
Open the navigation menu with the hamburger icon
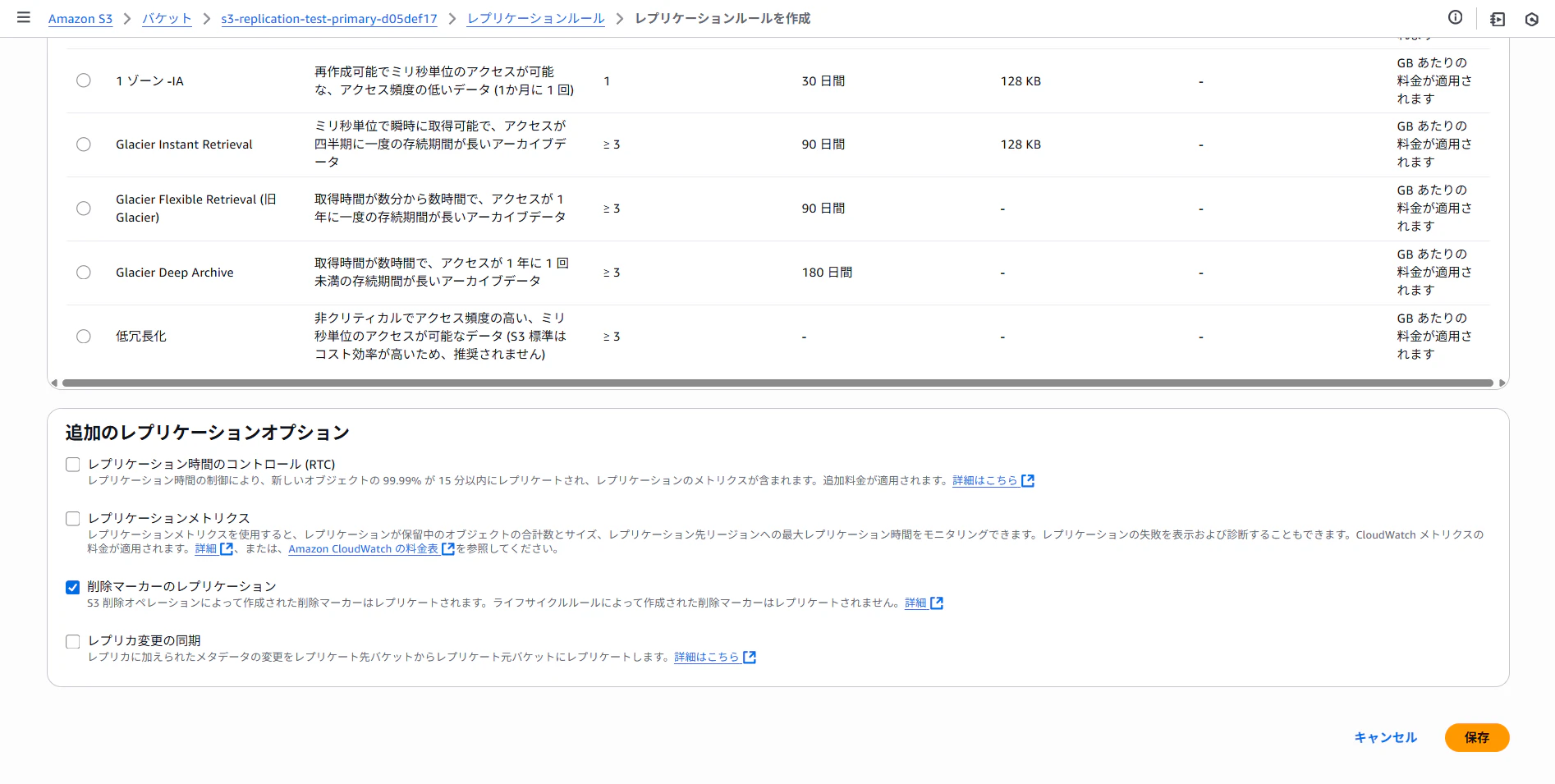coord(23,17)
